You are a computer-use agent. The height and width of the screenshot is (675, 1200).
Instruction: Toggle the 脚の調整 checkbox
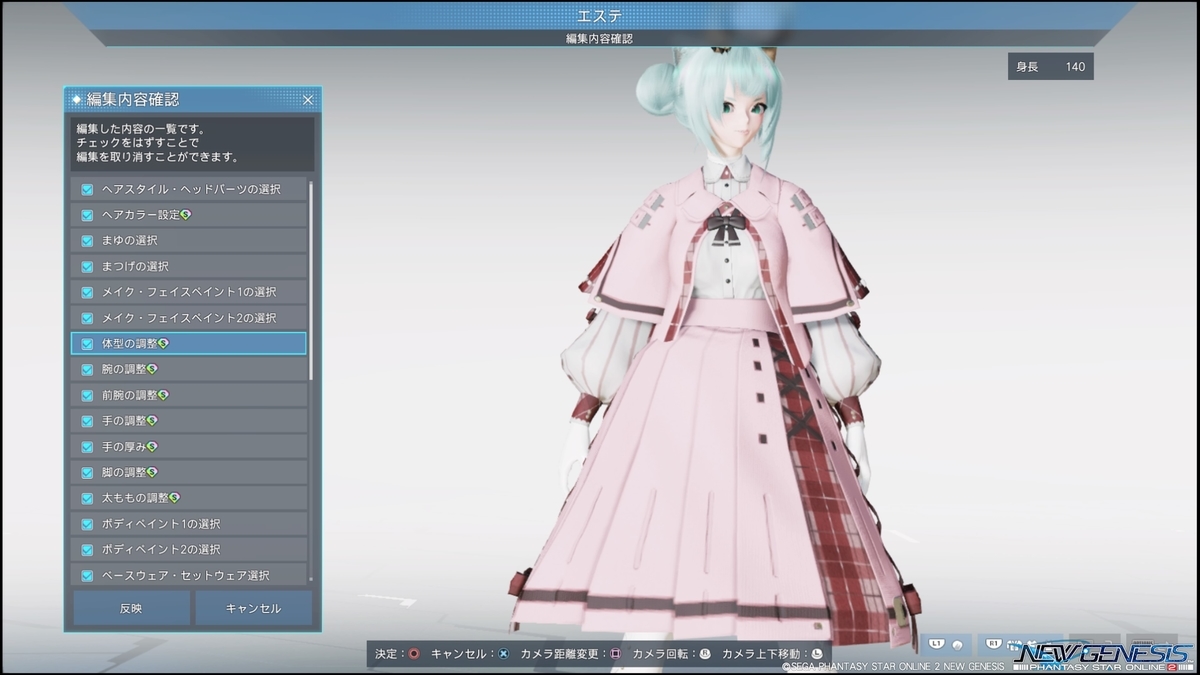coord(87,472)
